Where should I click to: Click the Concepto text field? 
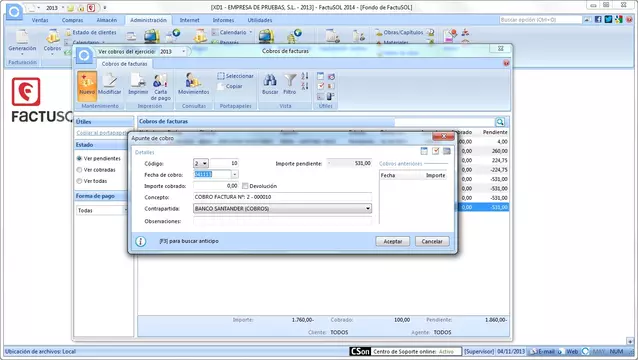[x=282, y=197]
